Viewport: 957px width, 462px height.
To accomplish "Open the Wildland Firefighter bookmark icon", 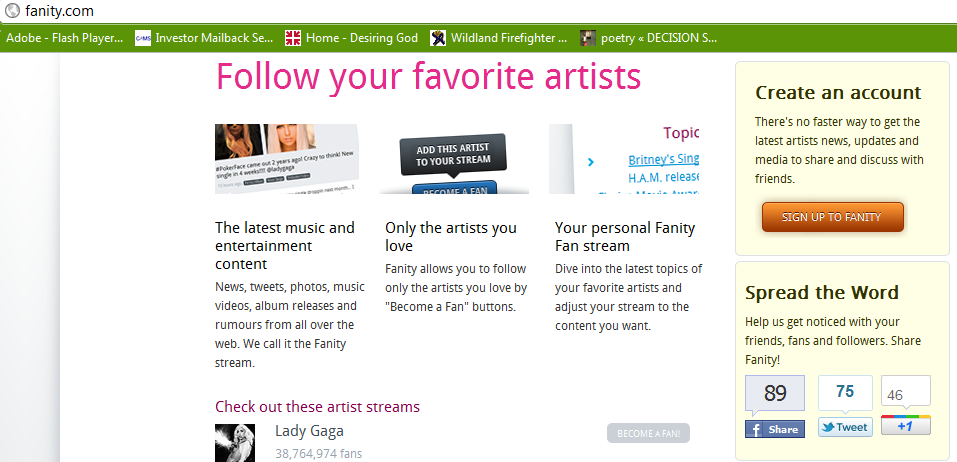I will pyautogui.click(x=438, y=38).
